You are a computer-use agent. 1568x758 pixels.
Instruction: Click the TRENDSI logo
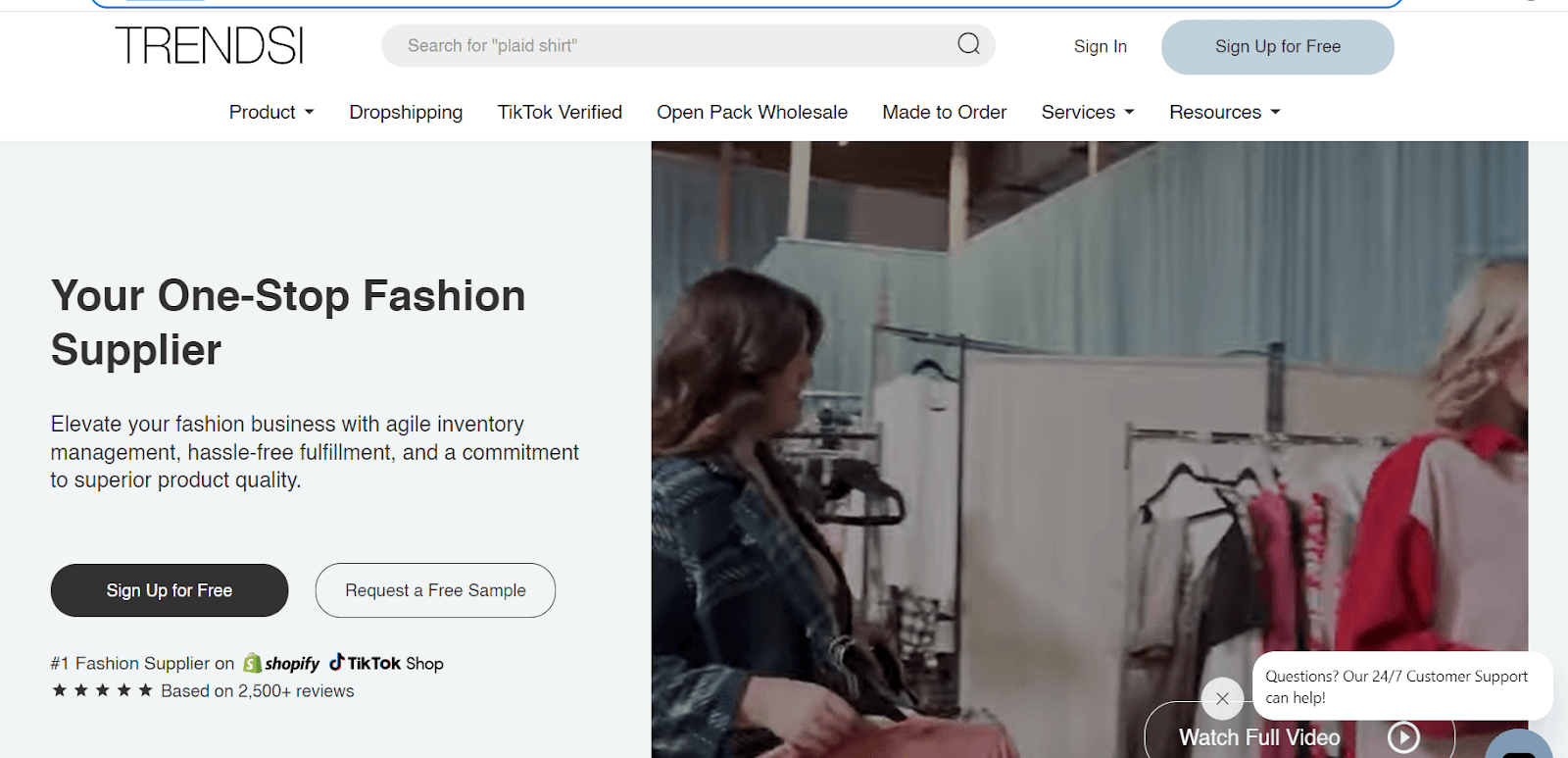(x=210, y=45)
